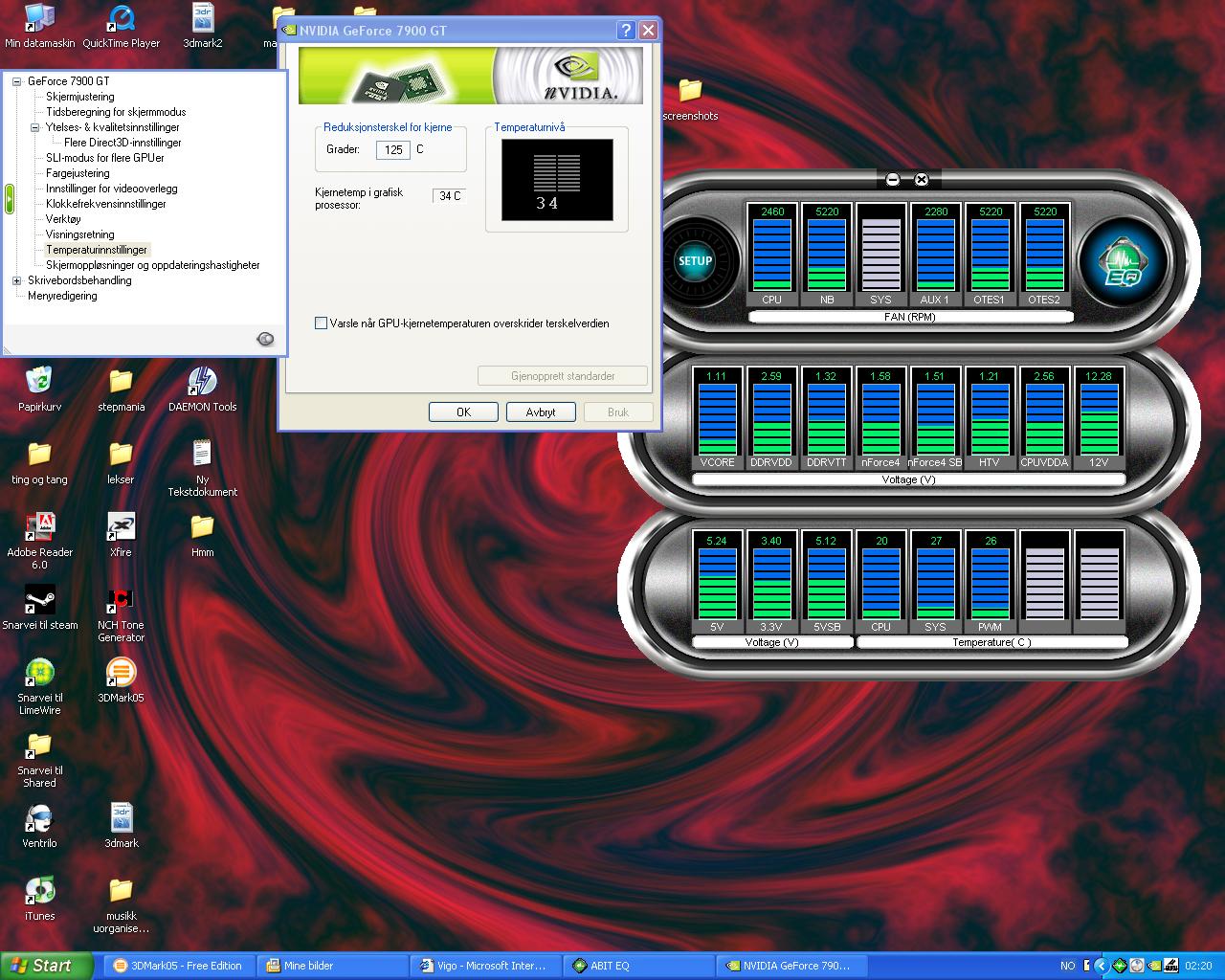The width and height of the screenshot is (1225, 980).
Task: Launch NCH Tone Generator
Action: (121, 613)
